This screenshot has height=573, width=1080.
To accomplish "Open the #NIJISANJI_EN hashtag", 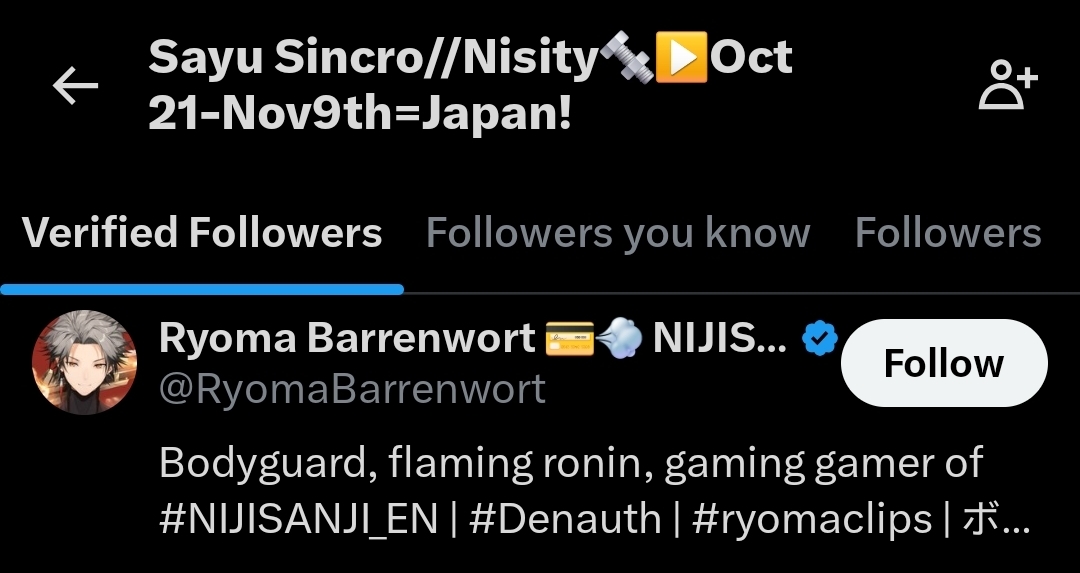I will click(x=298, y=519).
